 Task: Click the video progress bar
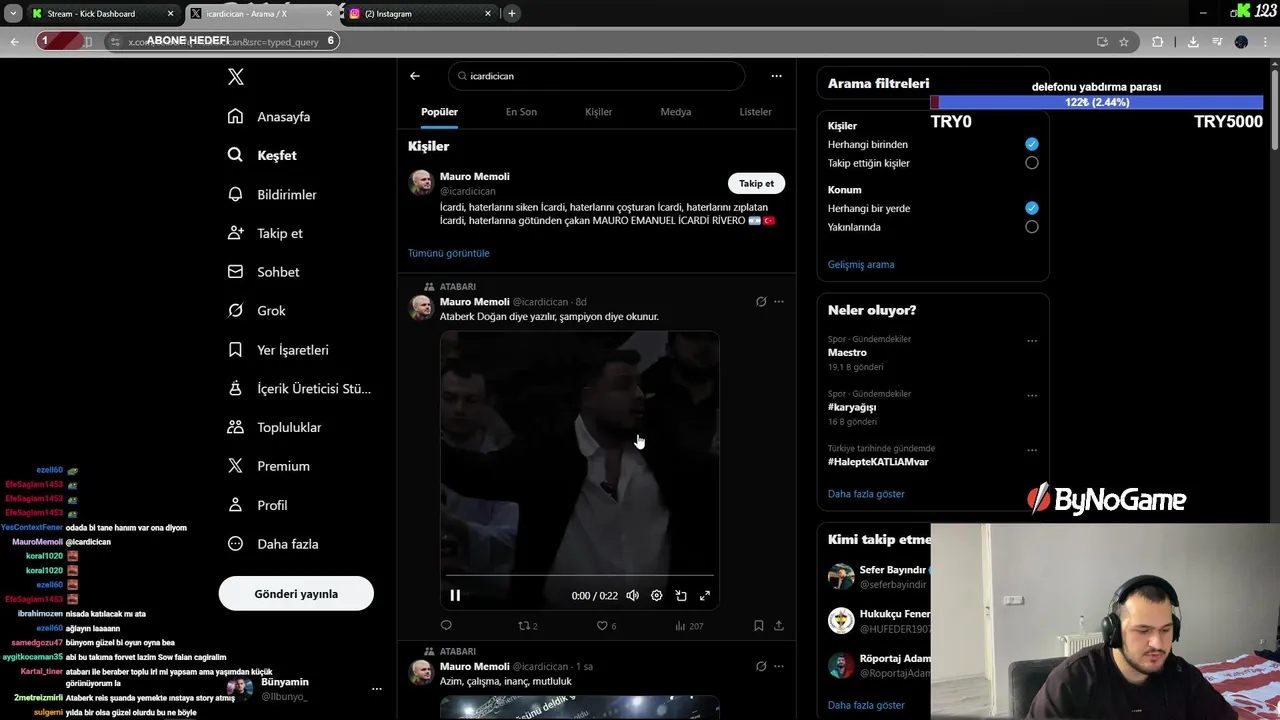tap(580, 576)
